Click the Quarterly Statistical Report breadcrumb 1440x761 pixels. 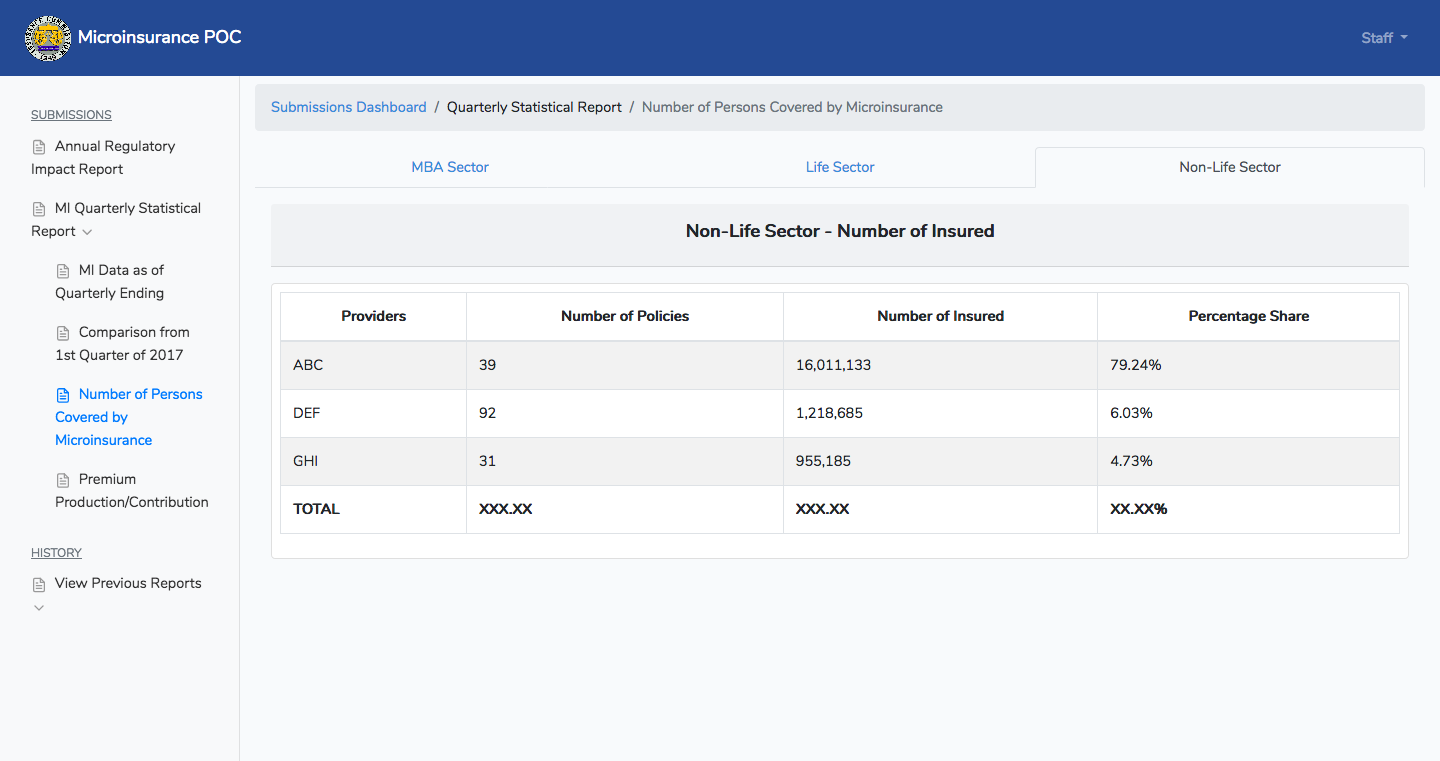[x=534, y=107]
